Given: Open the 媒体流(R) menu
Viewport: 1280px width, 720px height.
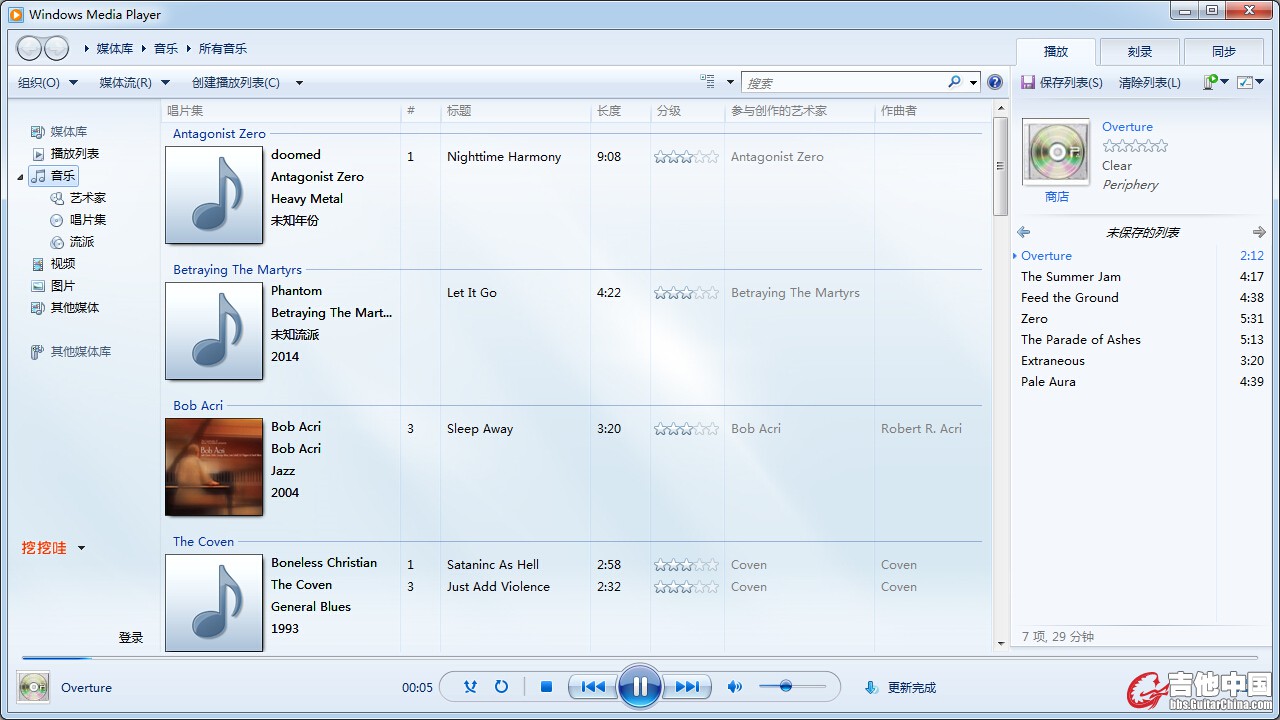Looking at the screenshot, I should [x=135, y=83].
